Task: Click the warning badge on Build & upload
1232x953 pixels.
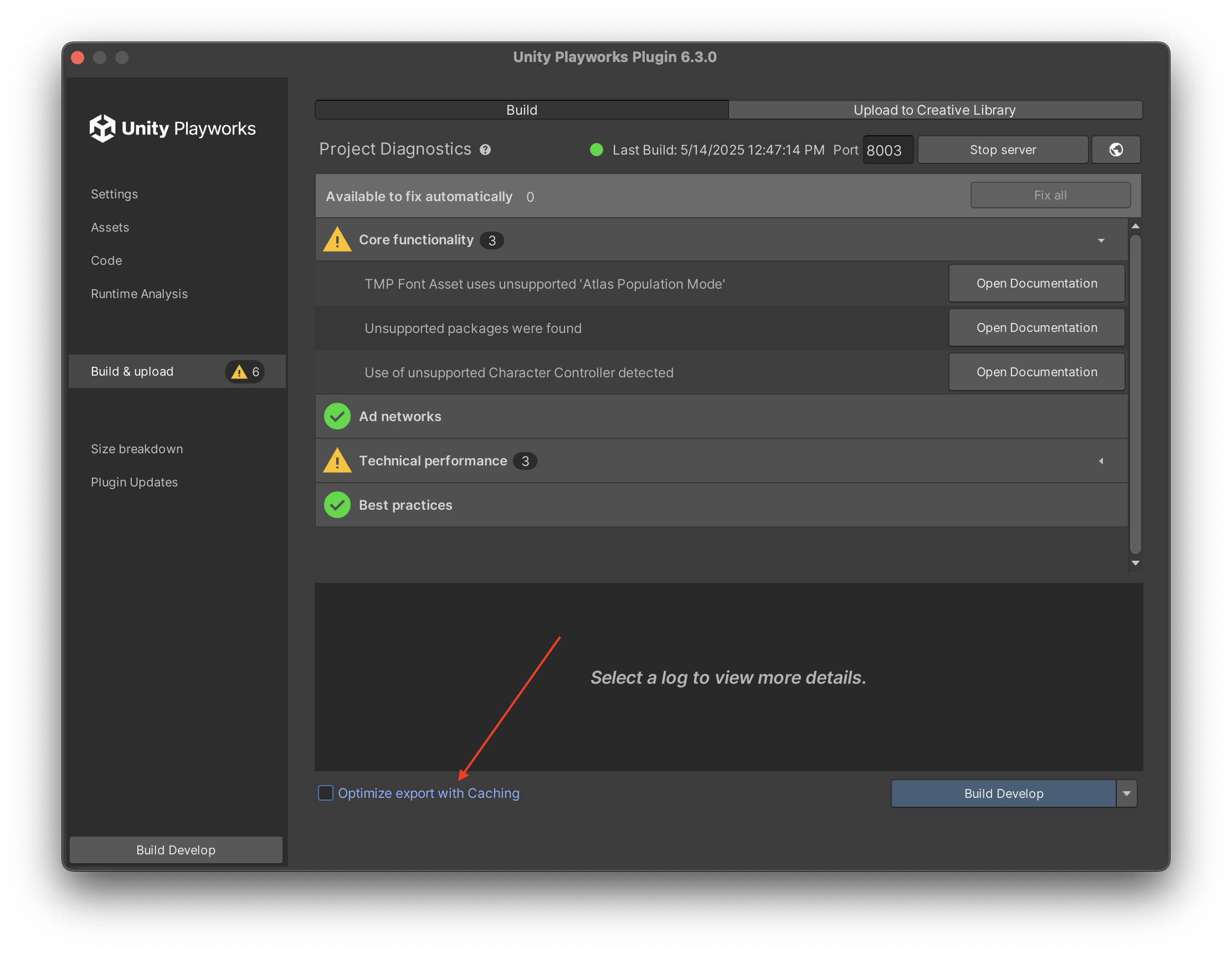Action: tap(245, 371)
